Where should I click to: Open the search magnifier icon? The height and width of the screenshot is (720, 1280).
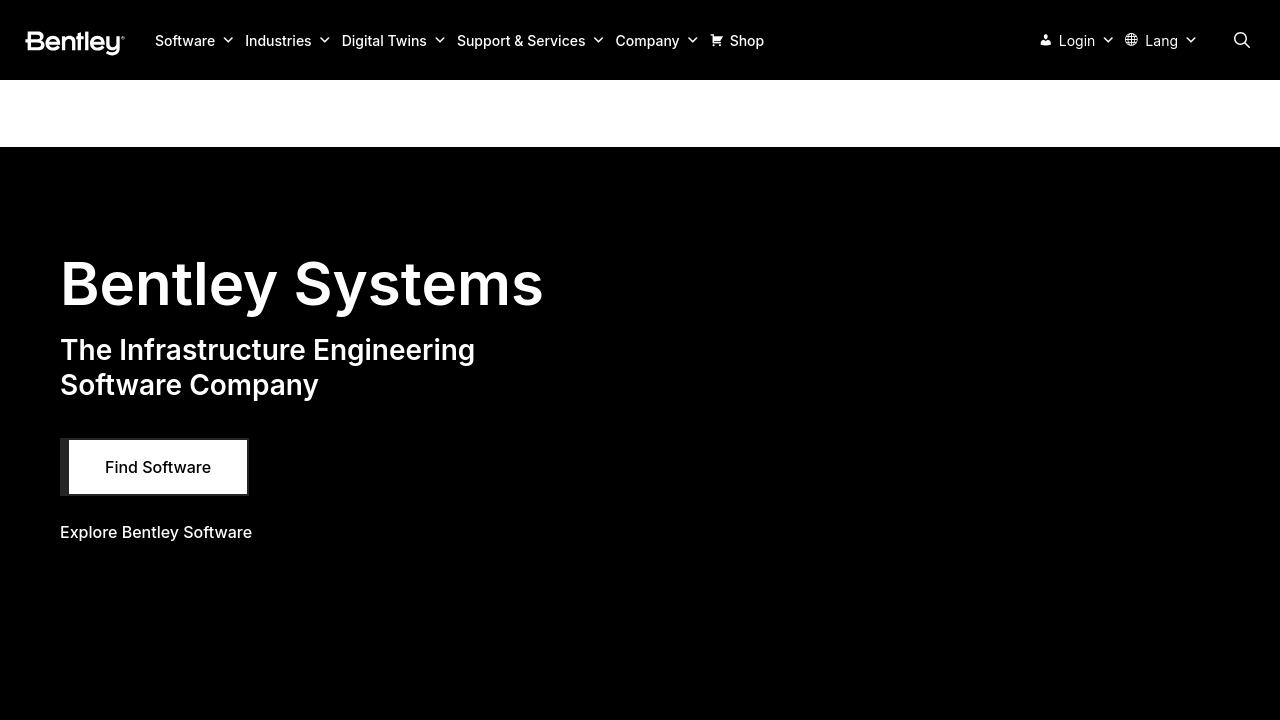point(1242,40)
